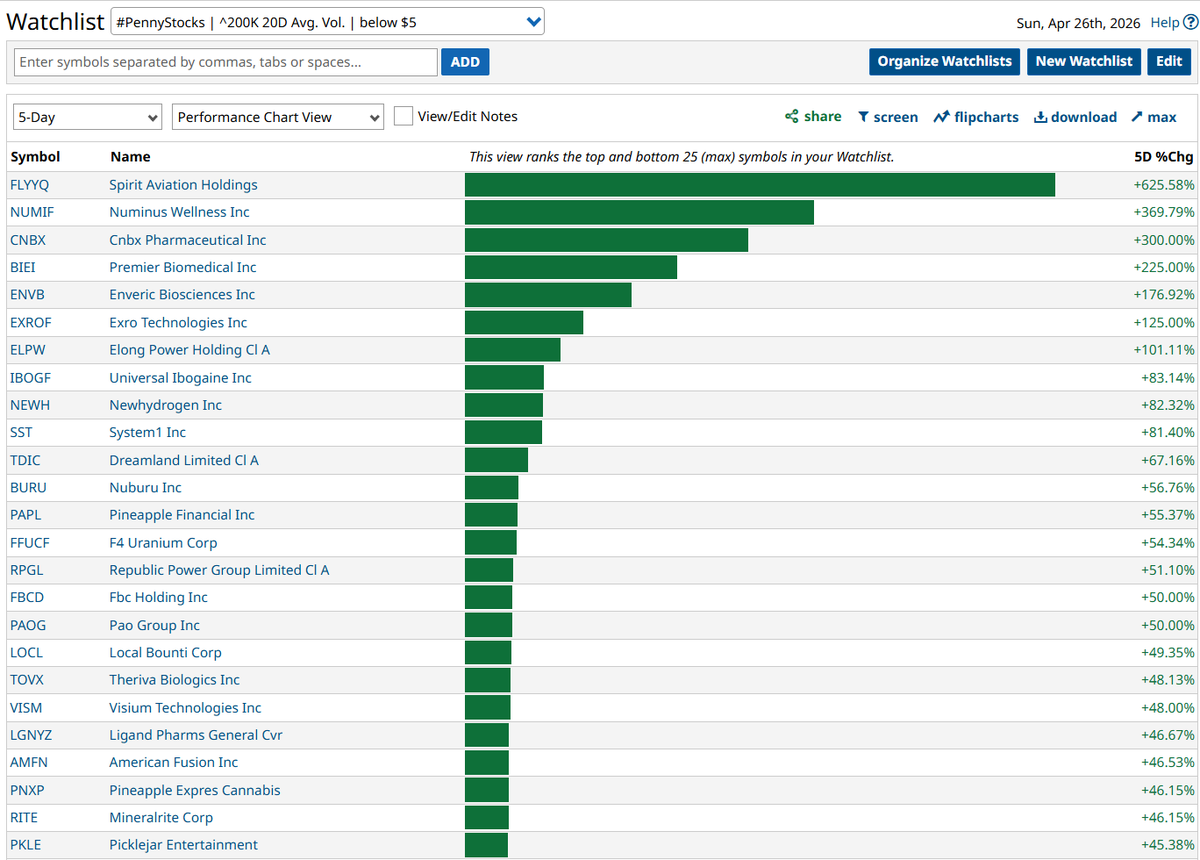Click the Sun, Apr 26th, 2026 date
This screenshot has height=860, width=1200.
tap(1078, 22)
